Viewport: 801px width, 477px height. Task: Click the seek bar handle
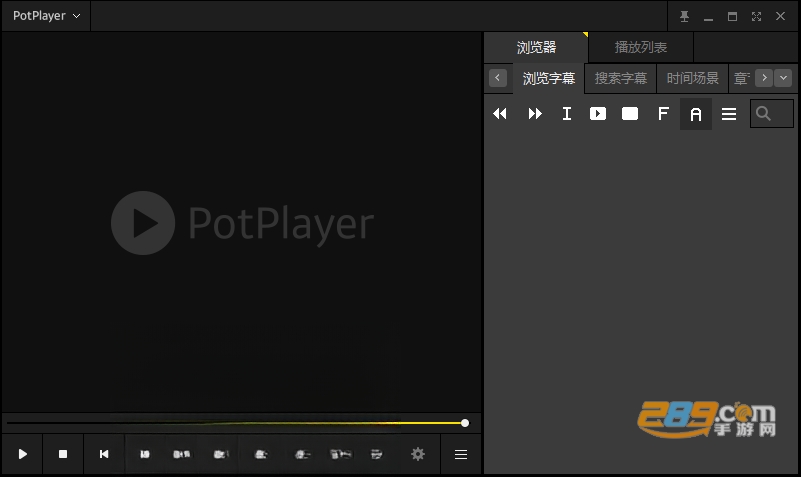pos(464,423)
